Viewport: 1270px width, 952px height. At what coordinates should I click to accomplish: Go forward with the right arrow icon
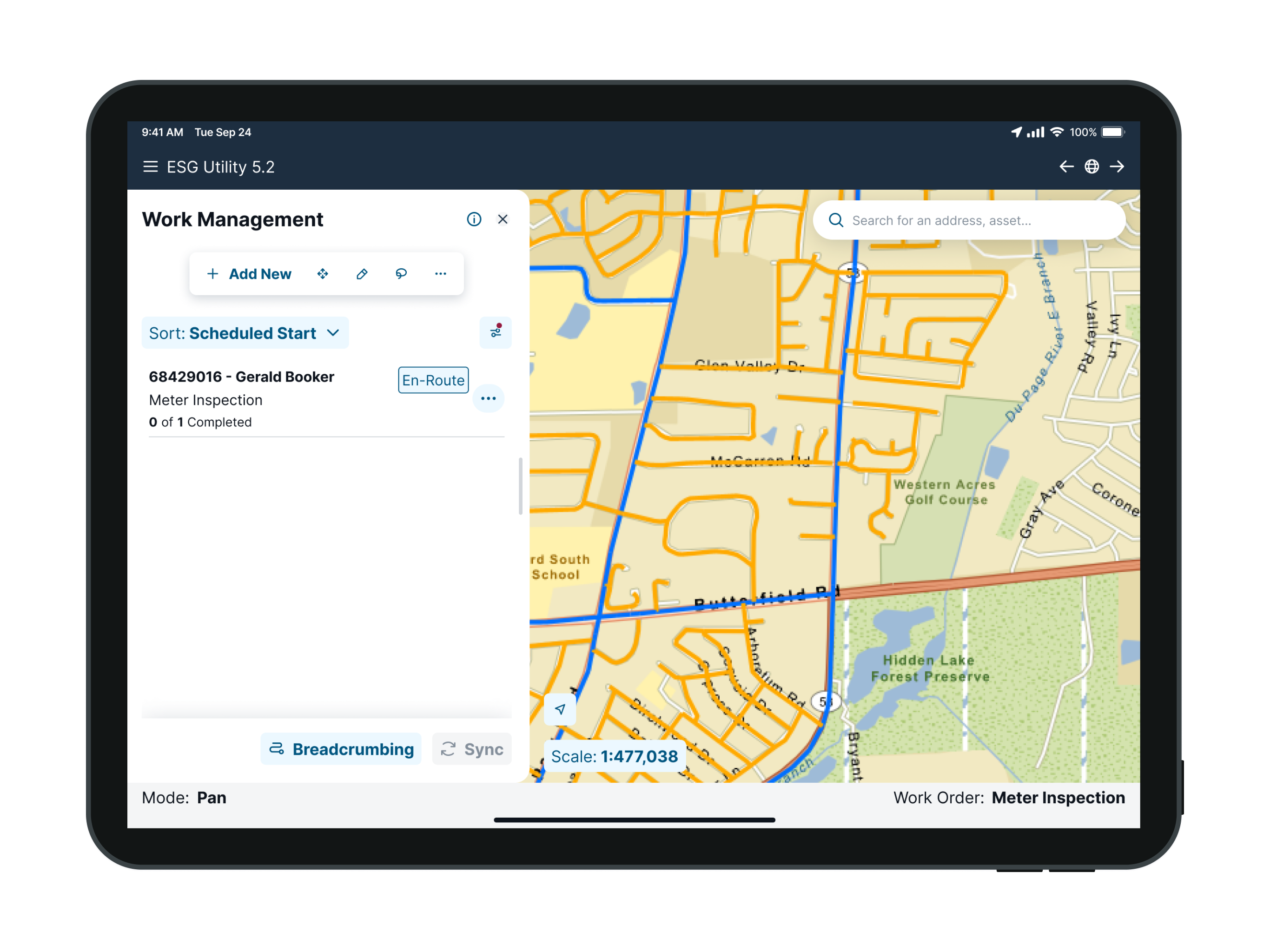[x=1117, y=166]
